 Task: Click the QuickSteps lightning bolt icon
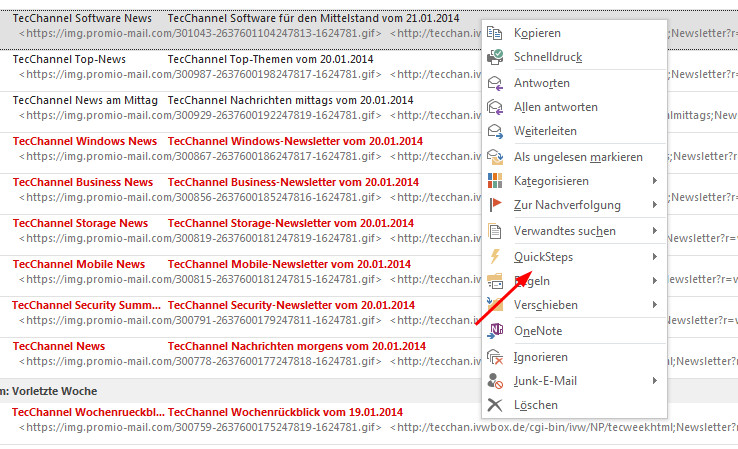click(495, 257)
